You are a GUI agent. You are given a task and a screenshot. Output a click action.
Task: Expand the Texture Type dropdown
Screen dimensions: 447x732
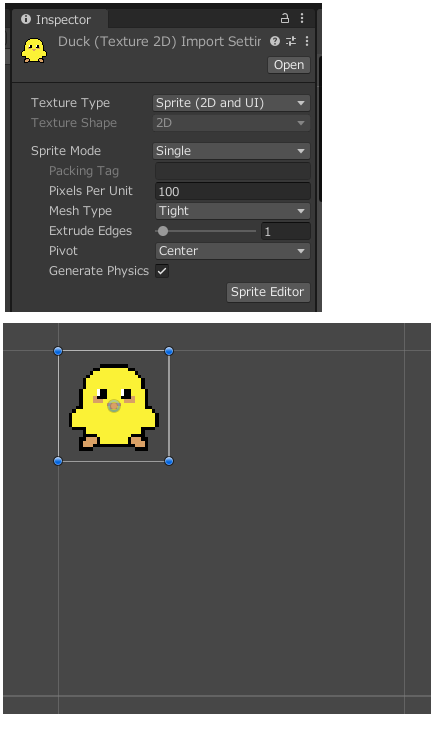click(231, 103)
